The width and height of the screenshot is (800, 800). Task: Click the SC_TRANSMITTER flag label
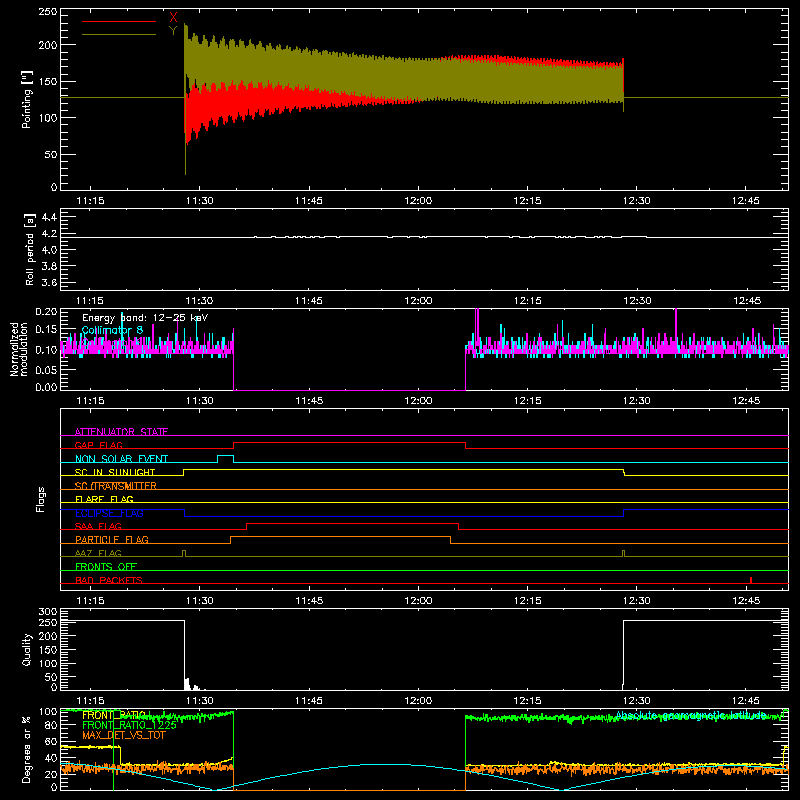click(x=115, y=486)
